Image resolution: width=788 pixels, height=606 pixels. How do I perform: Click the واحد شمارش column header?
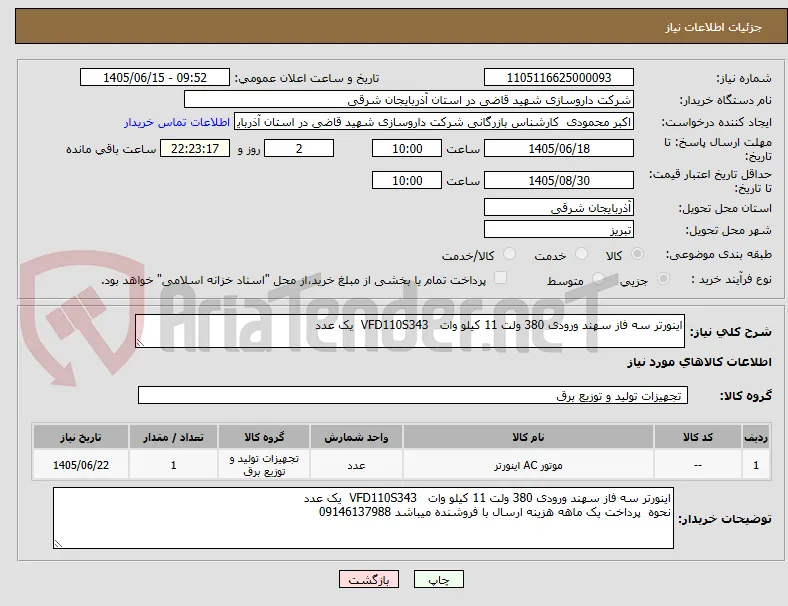(x=356, y=437)
